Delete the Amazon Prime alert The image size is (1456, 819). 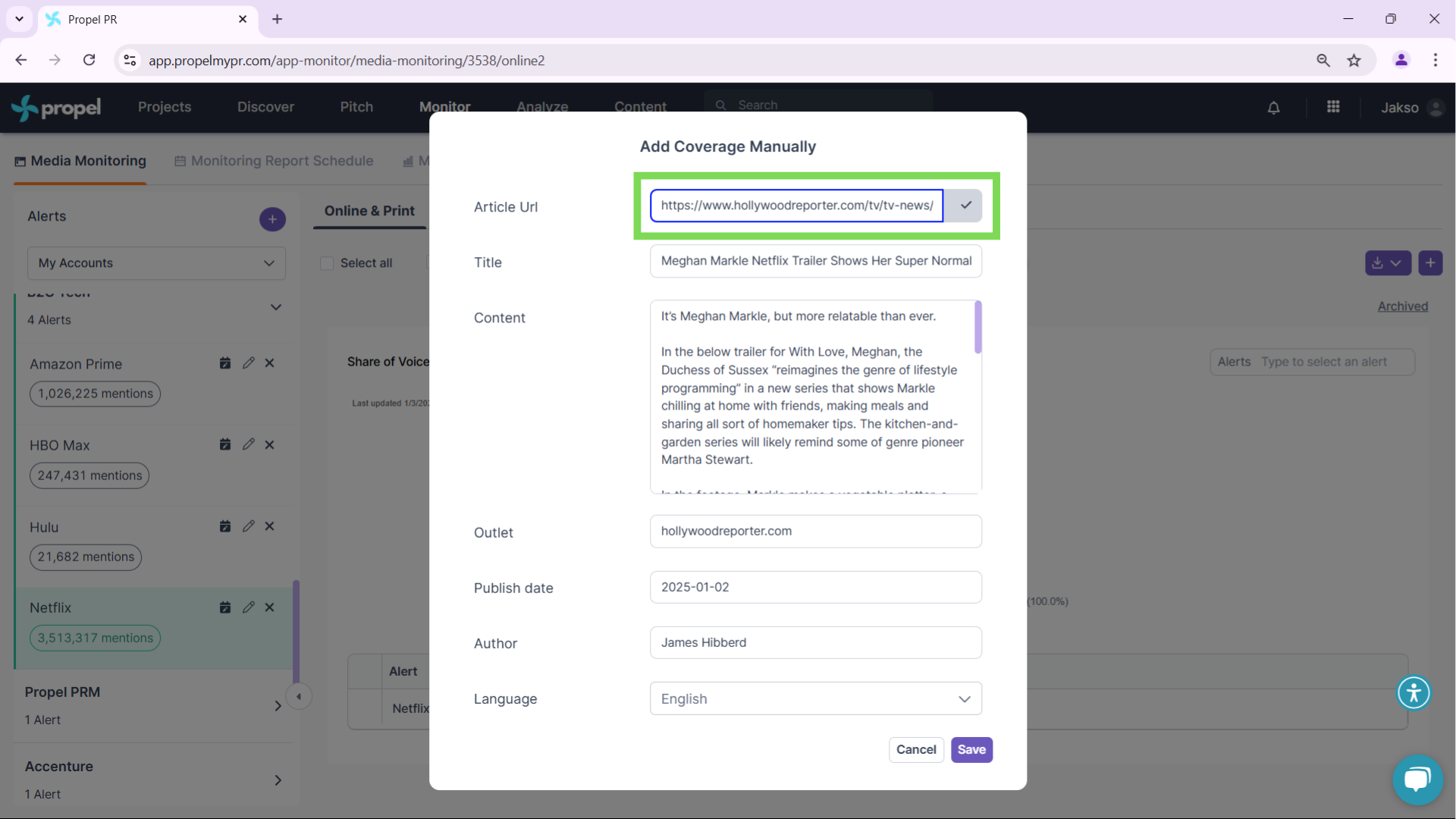tap(269, 363)
